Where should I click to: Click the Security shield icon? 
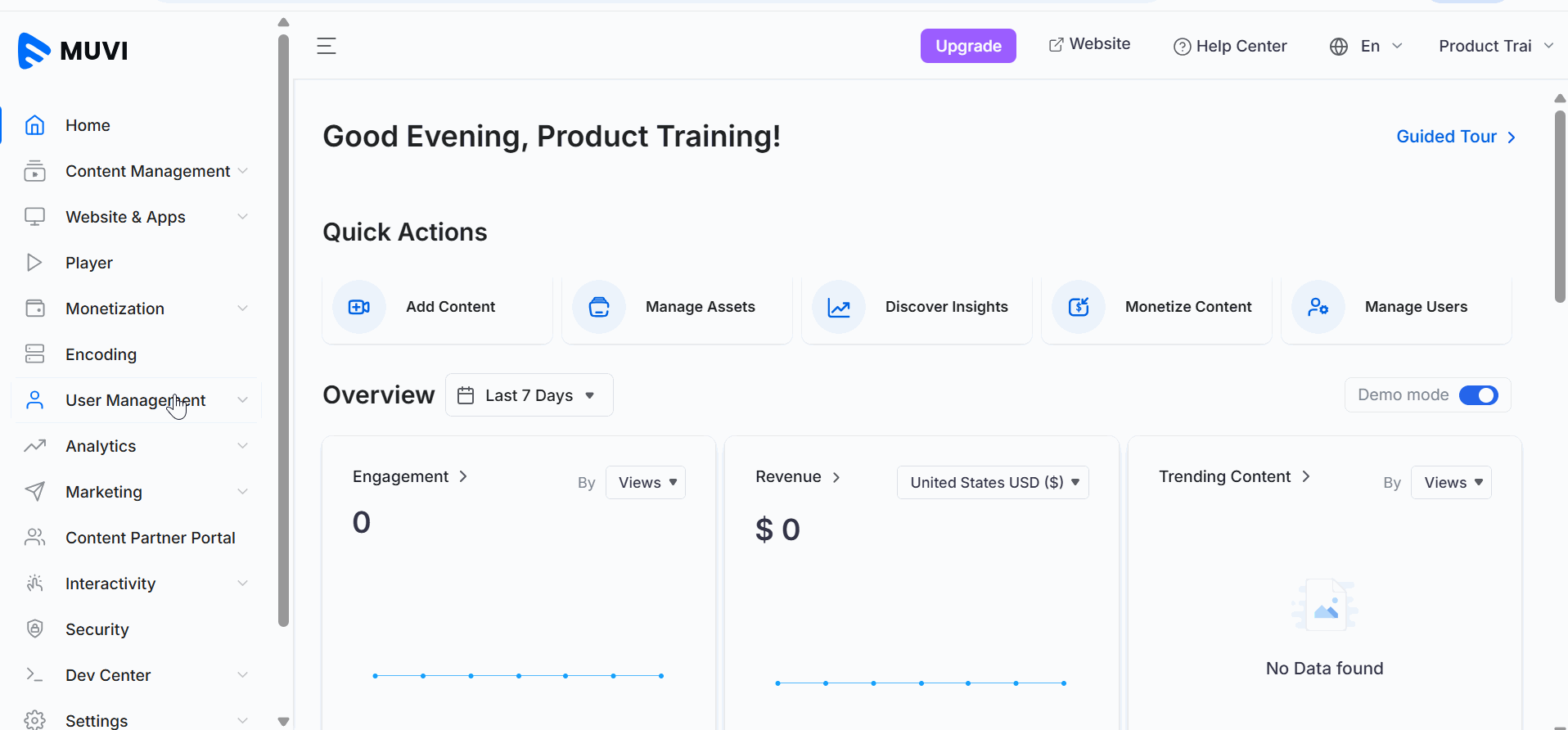[34, 629]
